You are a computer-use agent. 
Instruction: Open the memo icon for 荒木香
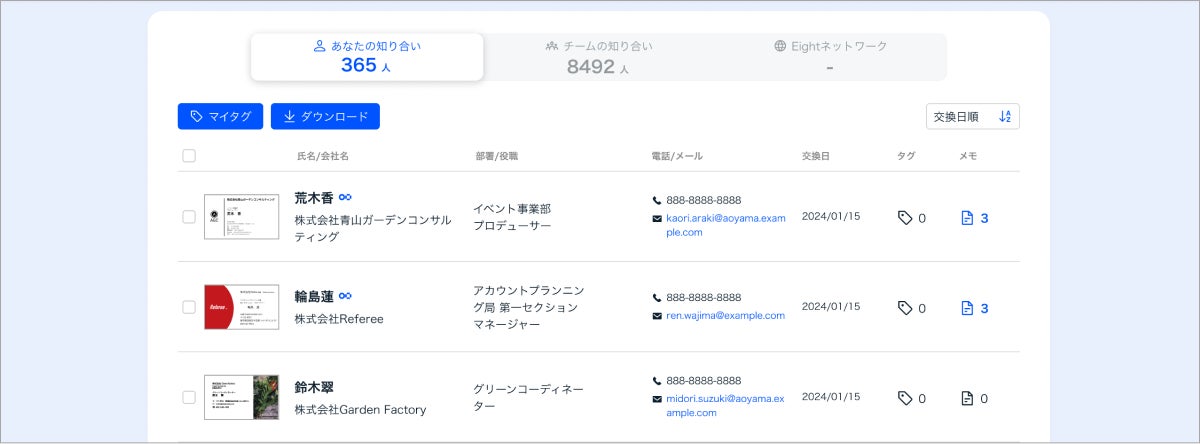(x=967, y=217)
